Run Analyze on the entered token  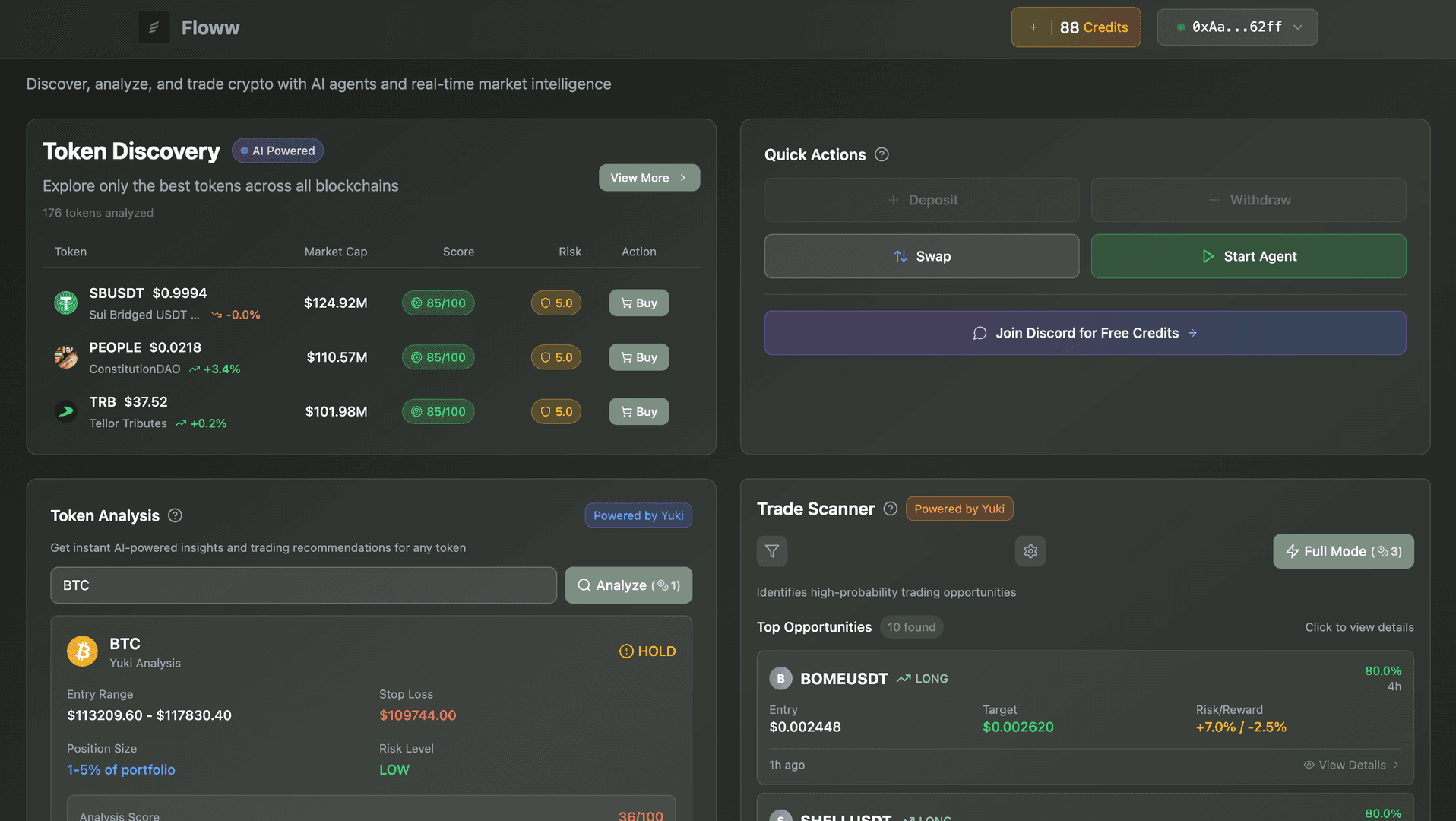coord(628,585)
